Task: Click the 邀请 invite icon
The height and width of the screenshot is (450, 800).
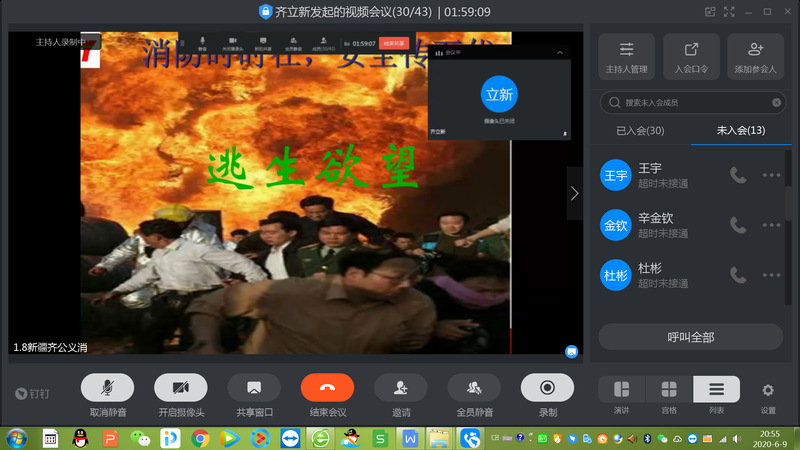Action: 400,388
